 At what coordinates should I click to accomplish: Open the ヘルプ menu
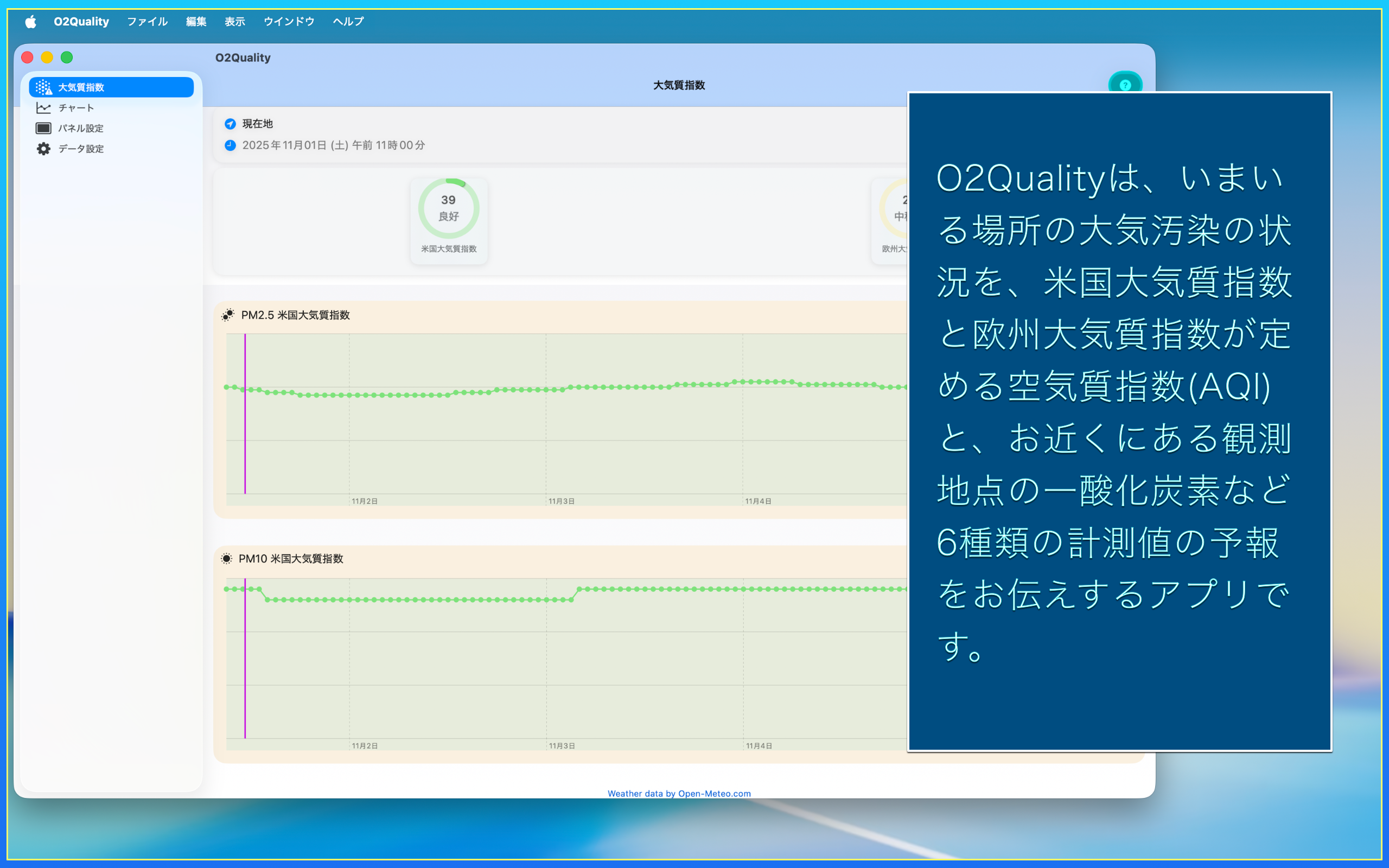(x=348, y=22)
